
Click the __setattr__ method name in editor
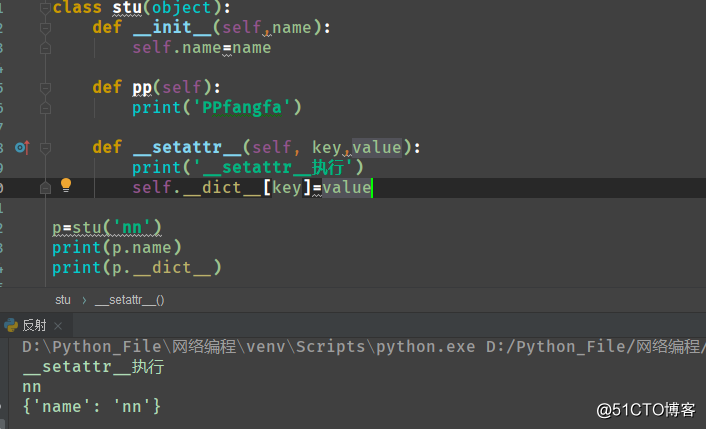point(187,147)
